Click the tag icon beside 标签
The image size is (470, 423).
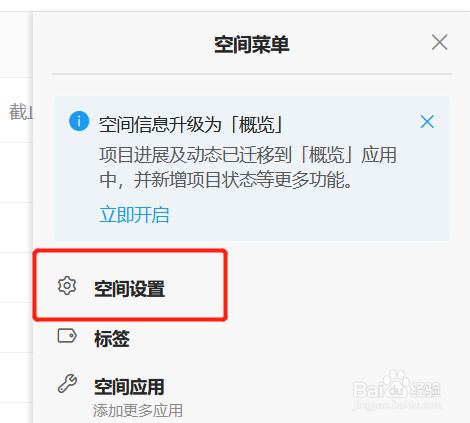pos(67,336)
